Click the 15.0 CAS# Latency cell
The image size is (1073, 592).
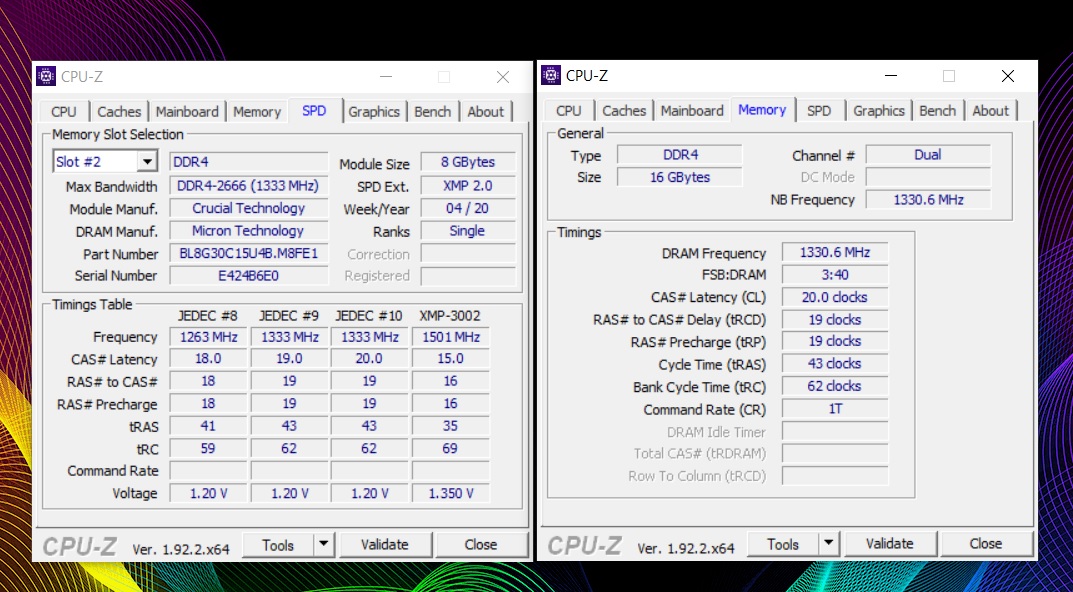[x=450, y=359]
